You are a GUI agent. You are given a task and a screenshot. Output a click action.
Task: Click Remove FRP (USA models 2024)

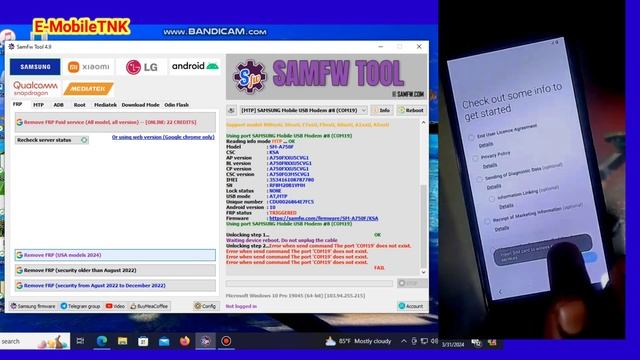point(115,255)
